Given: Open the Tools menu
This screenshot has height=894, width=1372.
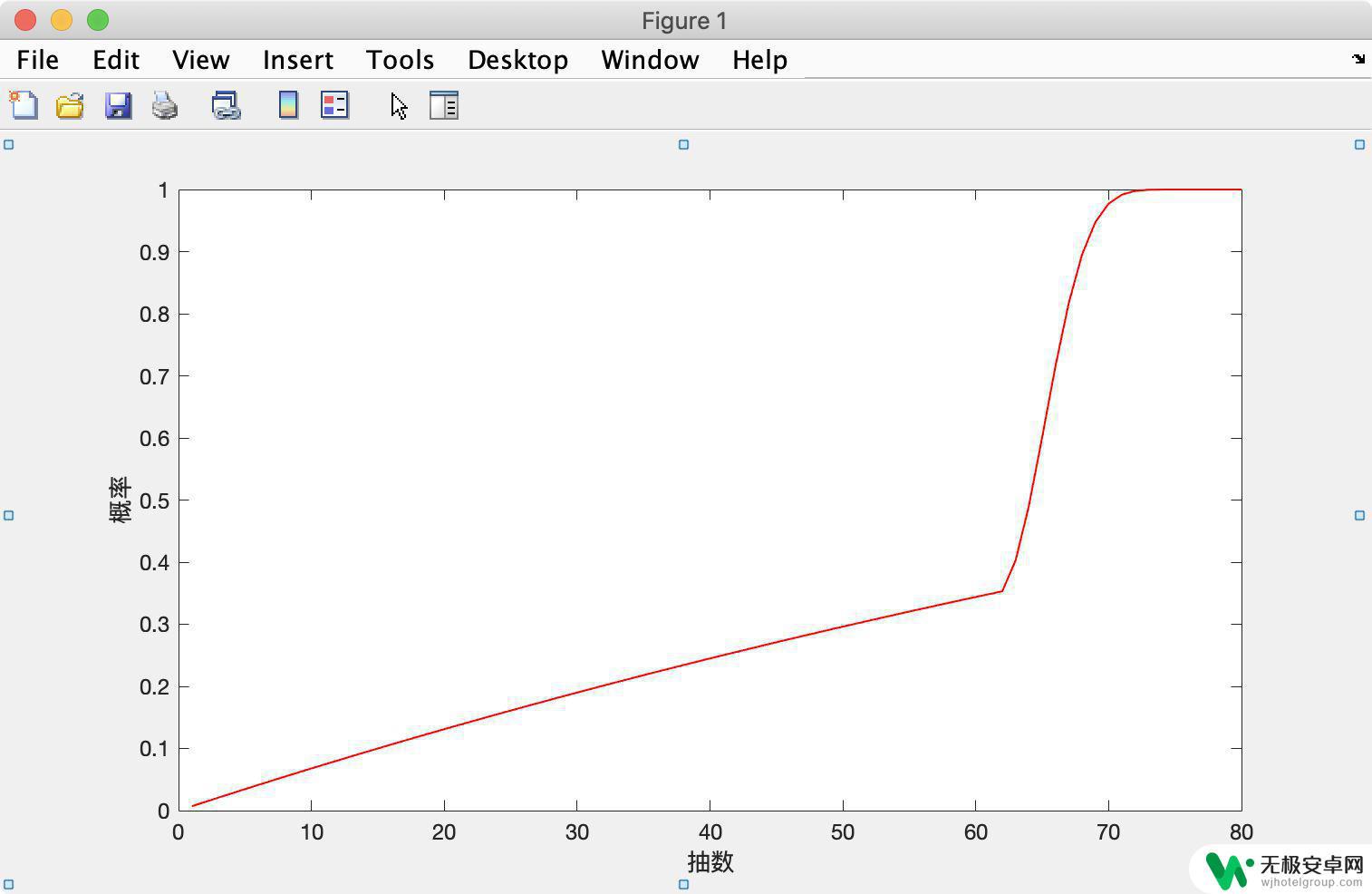Looking at the screenshot, I should pos(401,60).
